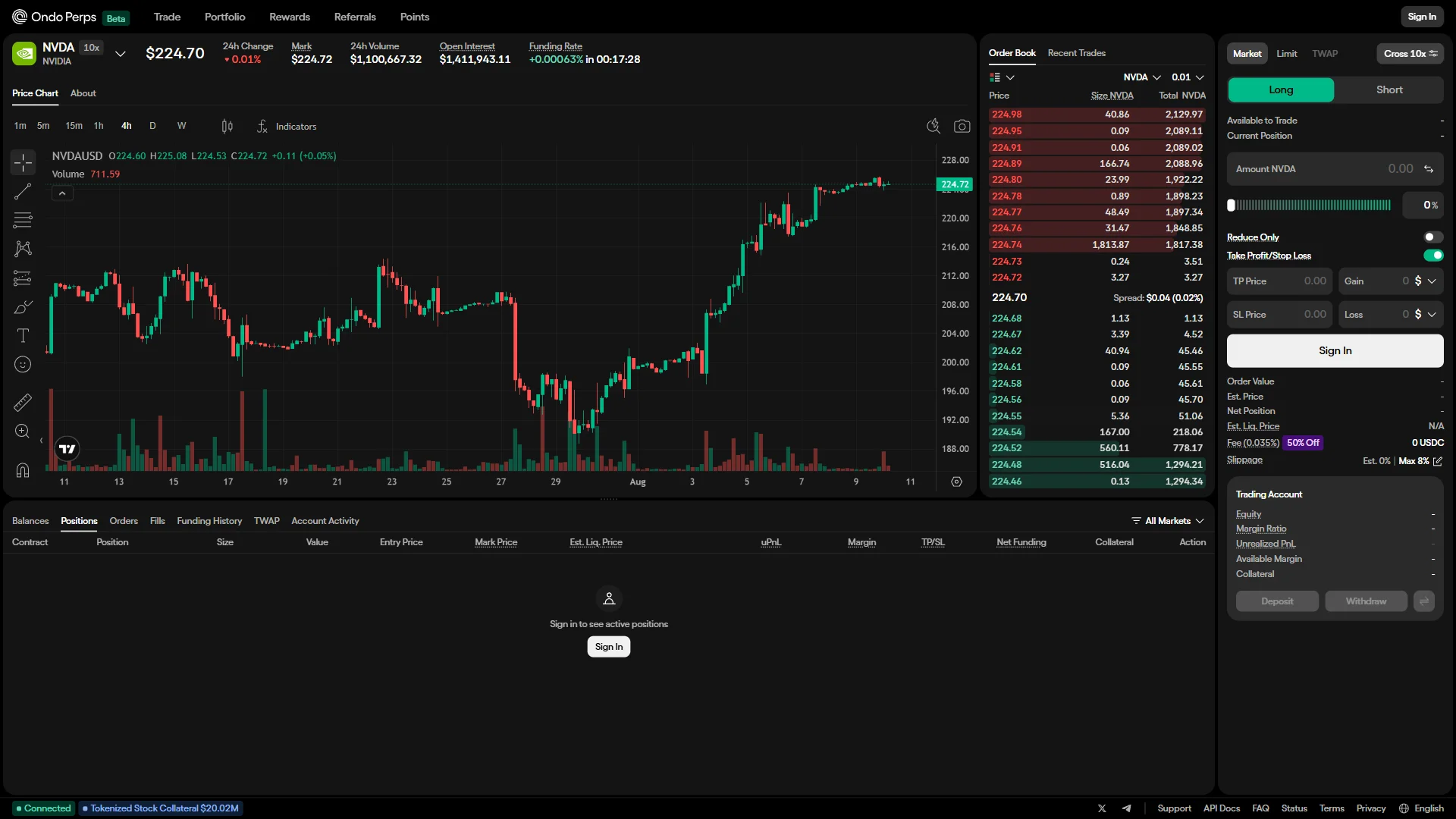The image size is (1456, 819).
Task: Click the NVIDIA logo icon
Action: (x=24, y=53)
